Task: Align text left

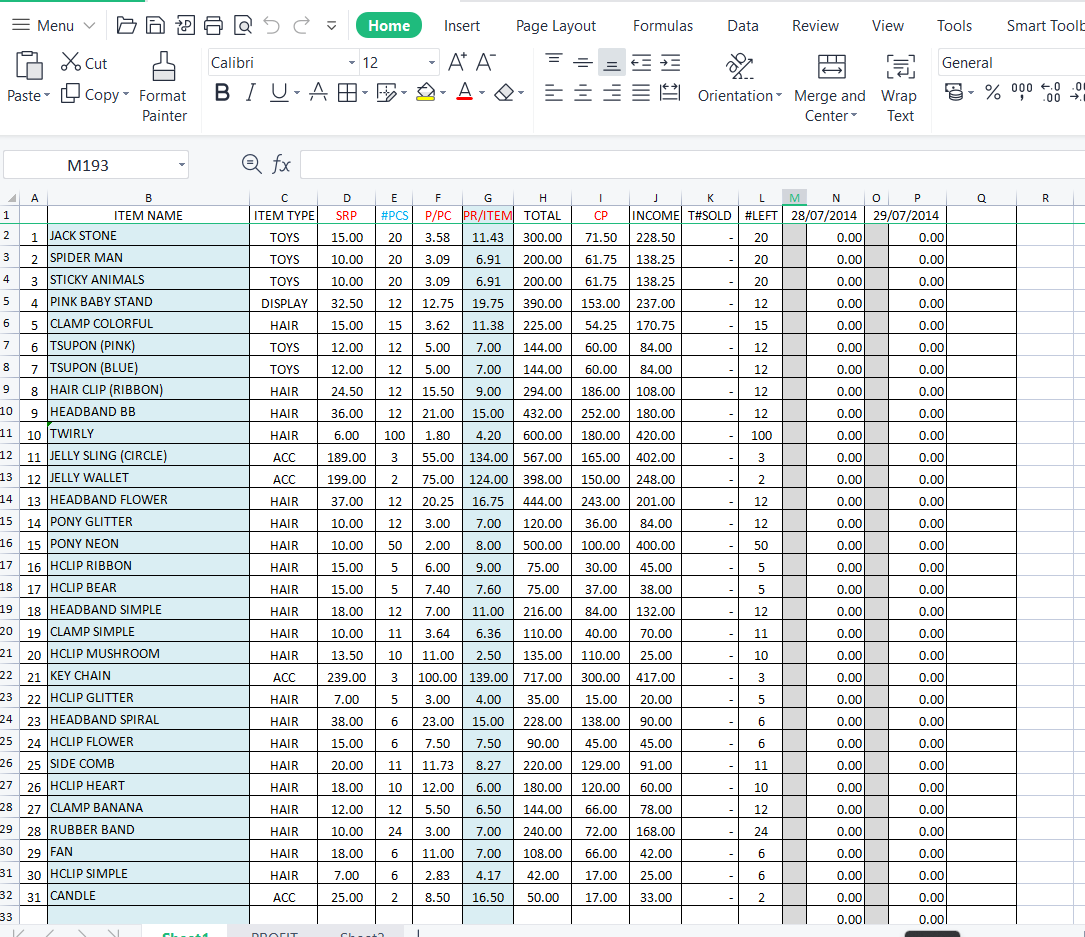Action: coord(554,92)
